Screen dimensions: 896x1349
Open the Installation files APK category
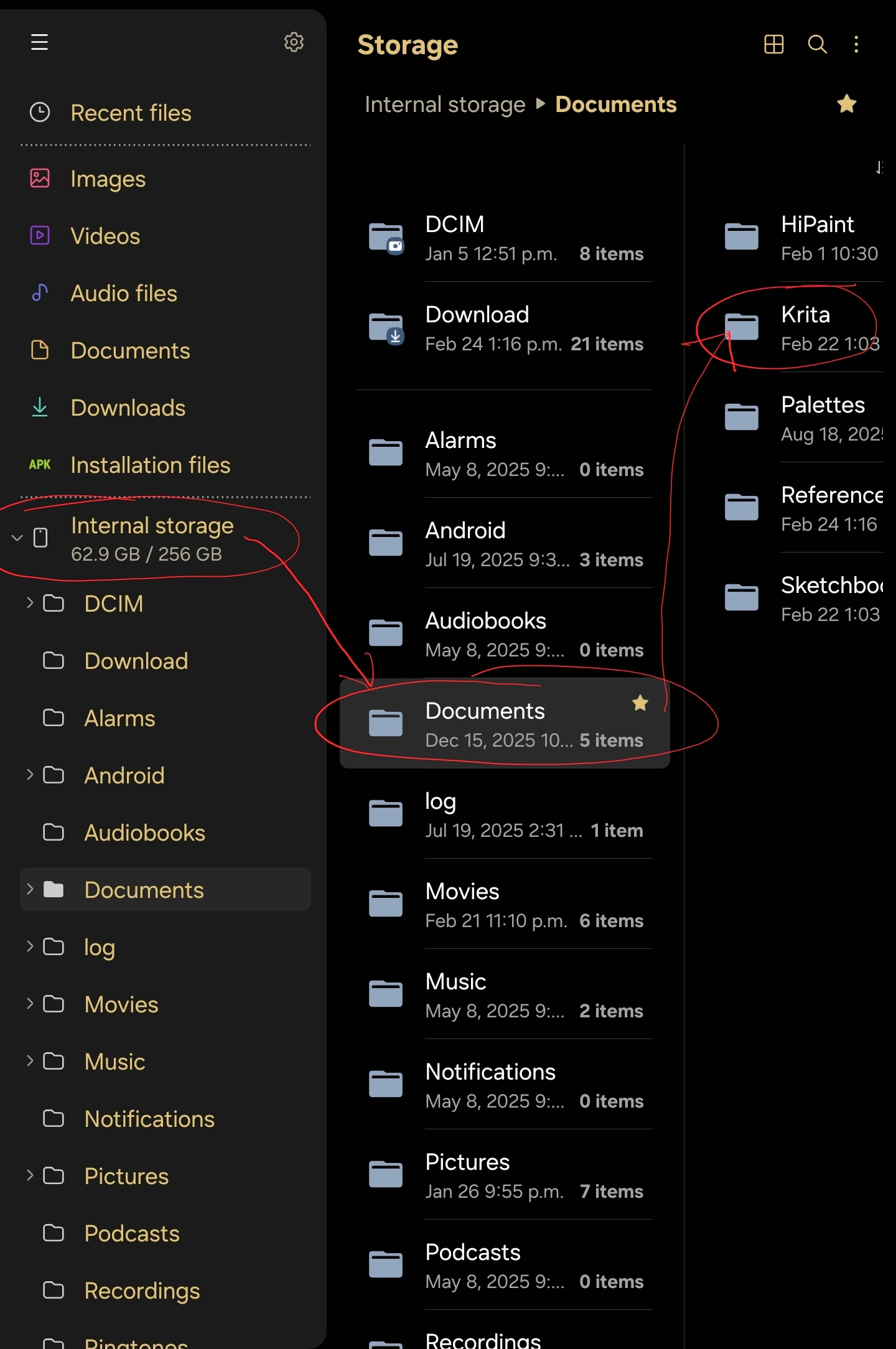click(x=150, y=465)
